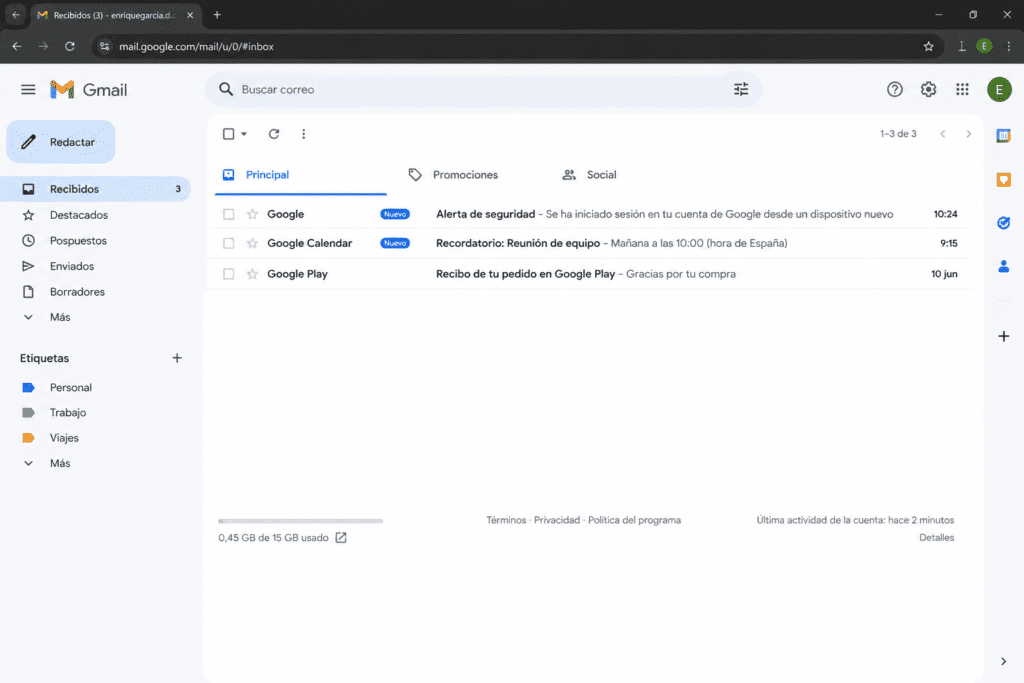Open the More options three-dot menu
Image resolution: width=1024 pixels, height=683 pixels.
(304, 134)
